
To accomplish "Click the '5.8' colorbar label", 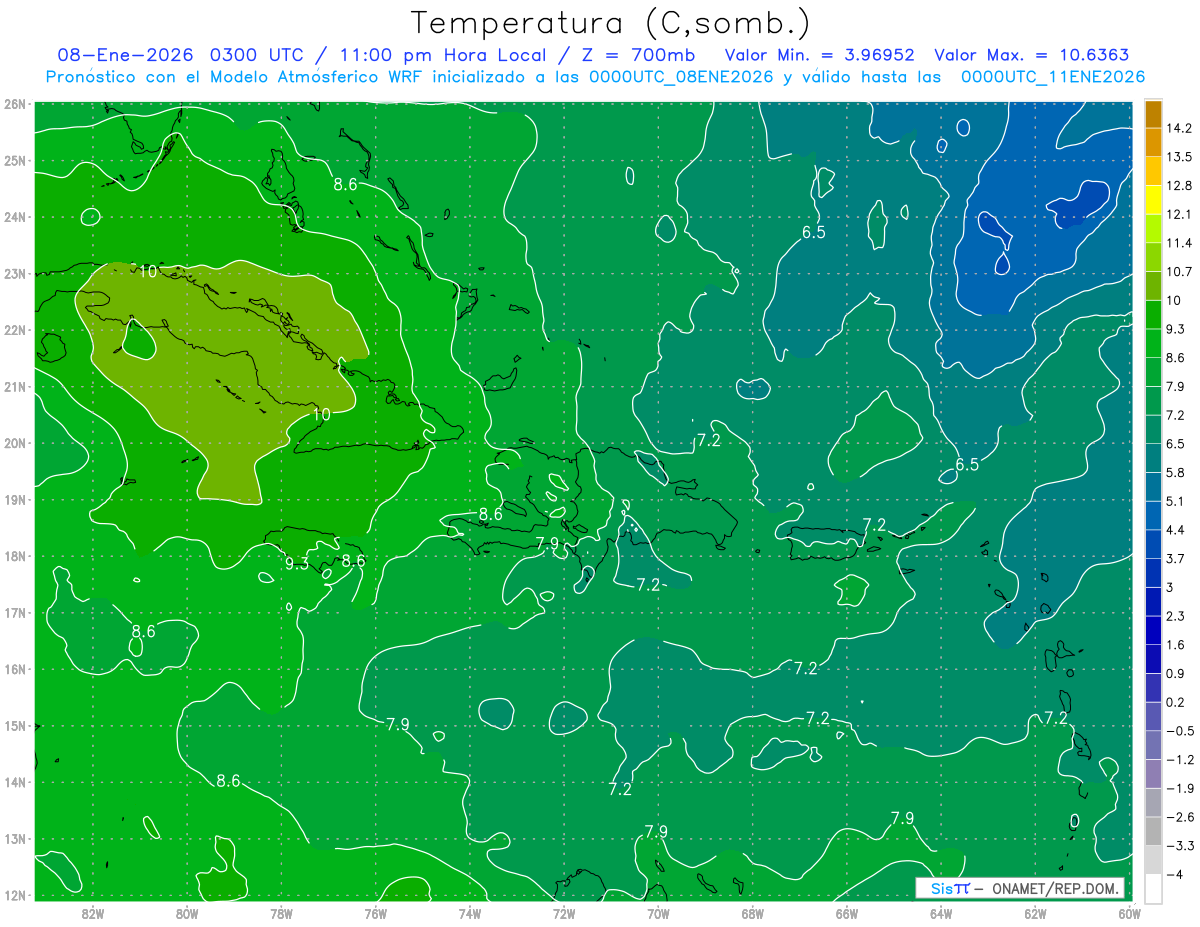I will (1175, 472).
